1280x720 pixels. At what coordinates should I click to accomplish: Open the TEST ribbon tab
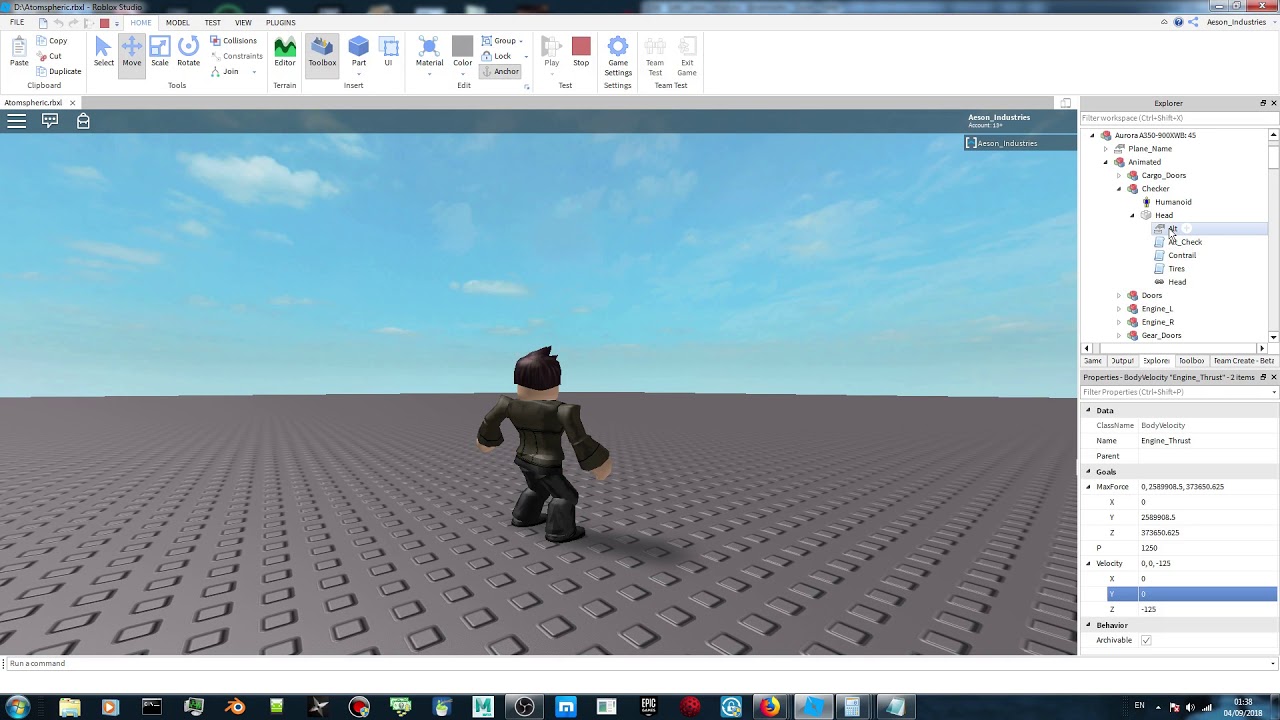click(x=213, y=22)
